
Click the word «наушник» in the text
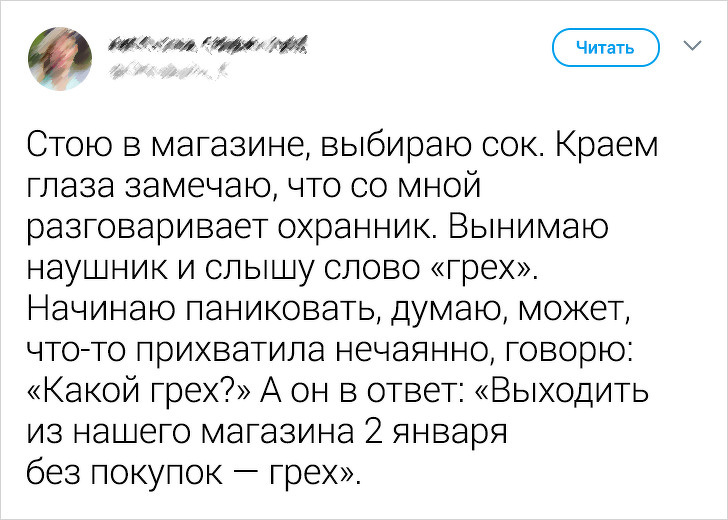click(x=99, y=265)
